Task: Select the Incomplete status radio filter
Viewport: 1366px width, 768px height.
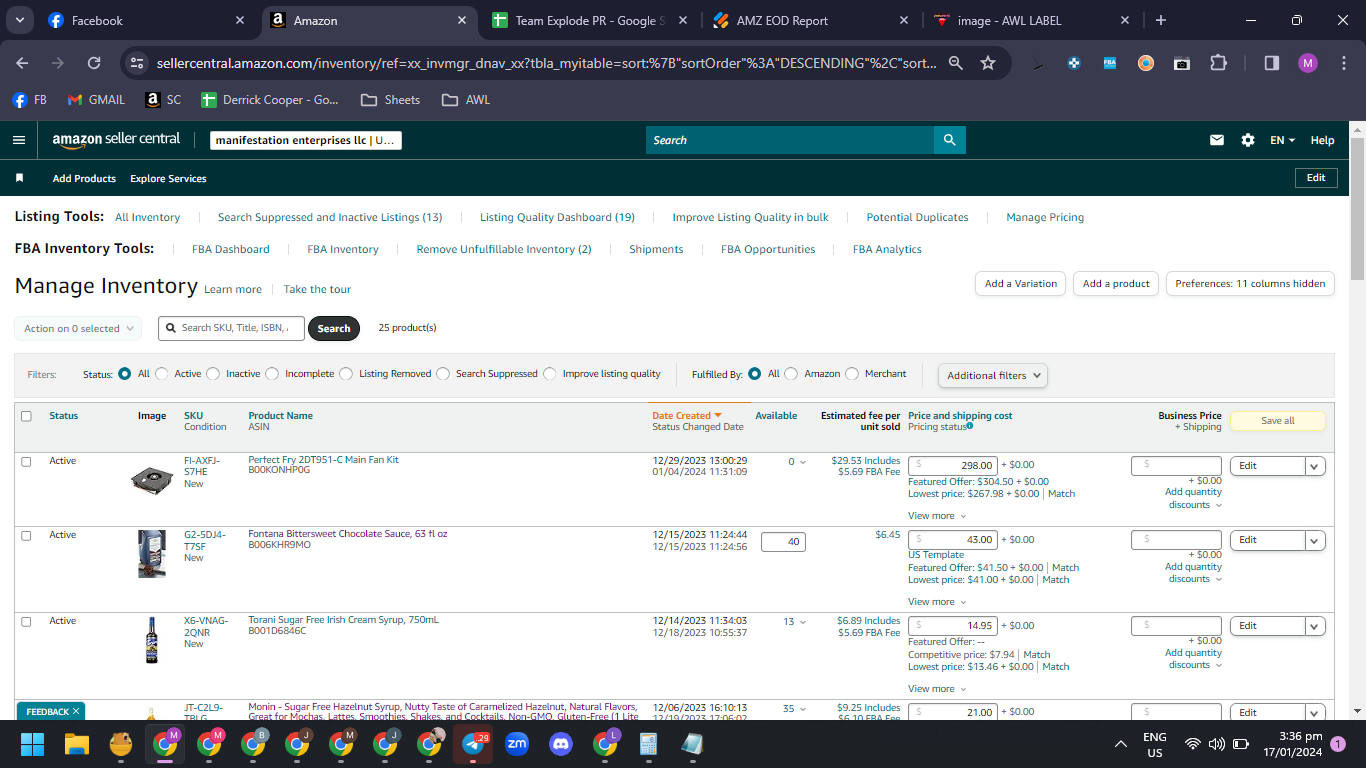Action: (x=272, y=374)
